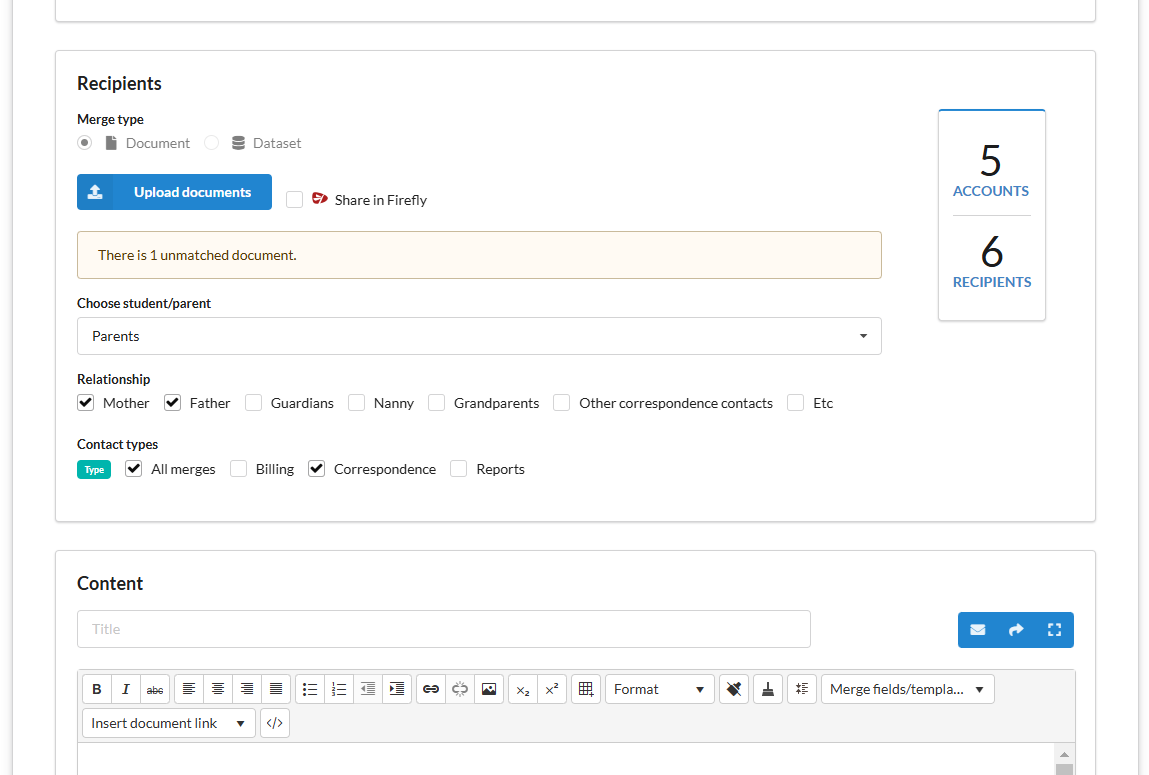Screen dimensions: 1149x775
Task: Click into the Title input field
Action: (x=443, y=628)
